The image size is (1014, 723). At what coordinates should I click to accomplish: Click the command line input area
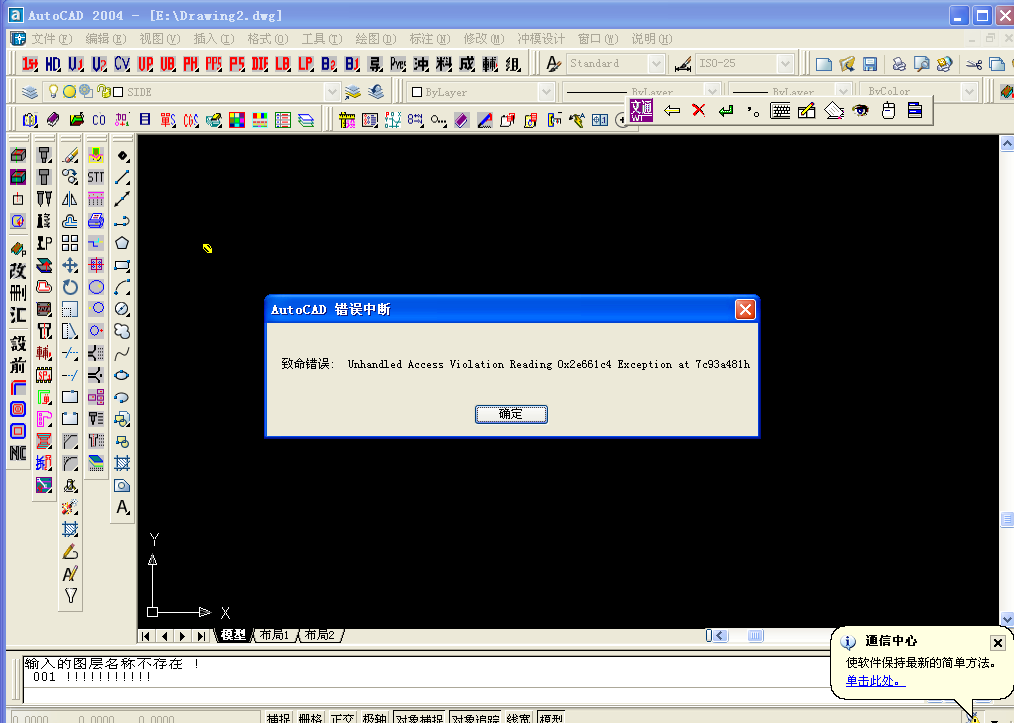pos(427,695)
